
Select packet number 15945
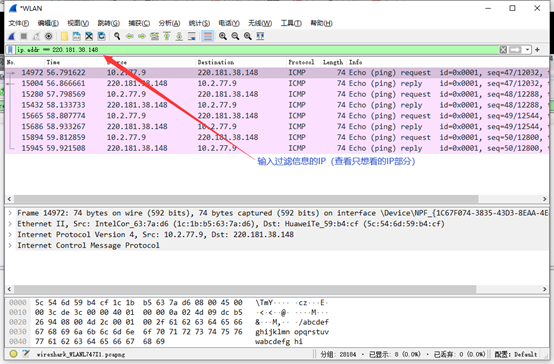(277, 148)
